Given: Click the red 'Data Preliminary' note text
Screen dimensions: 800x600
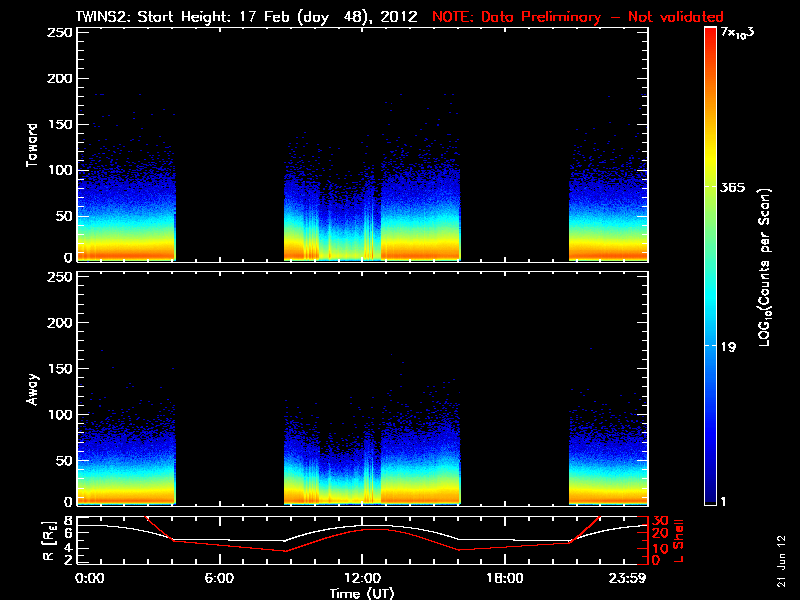Looking at the screenshot, I should pyautogui.click(x=578, y=17).
